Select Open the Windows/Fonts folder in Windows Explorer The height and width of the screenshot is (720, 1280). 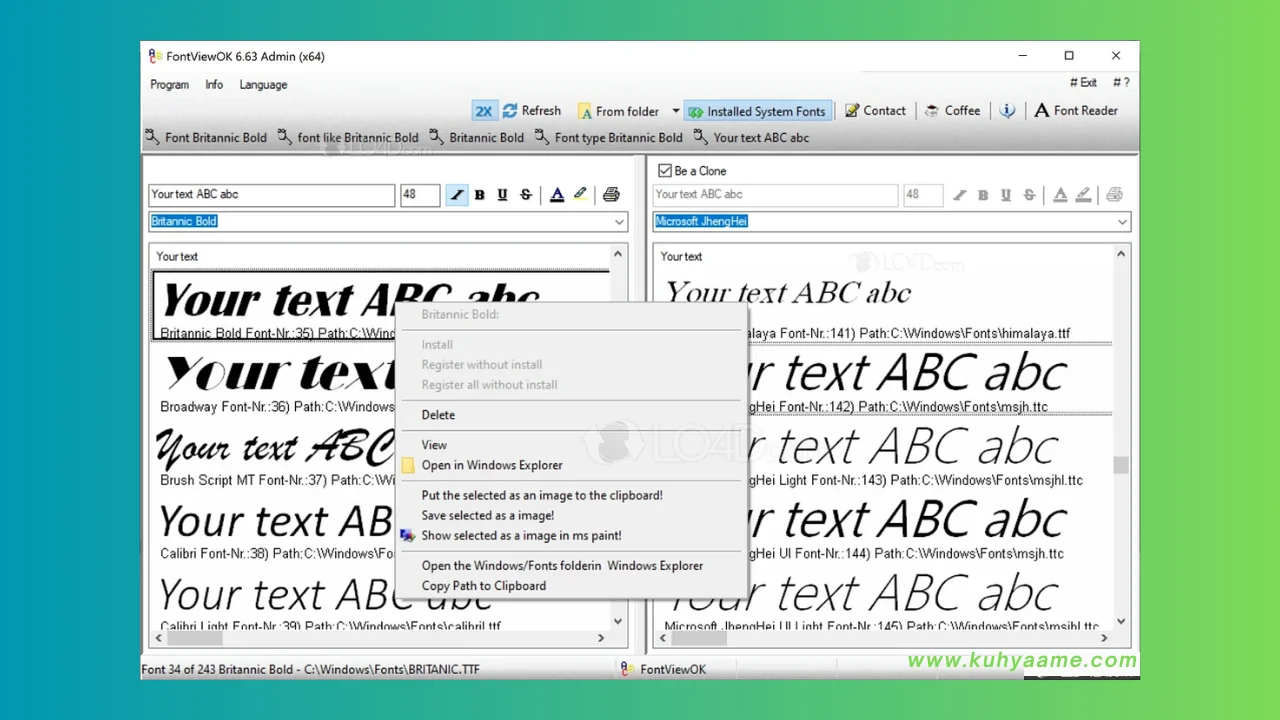pyautogui.click(x=572, y=566)
